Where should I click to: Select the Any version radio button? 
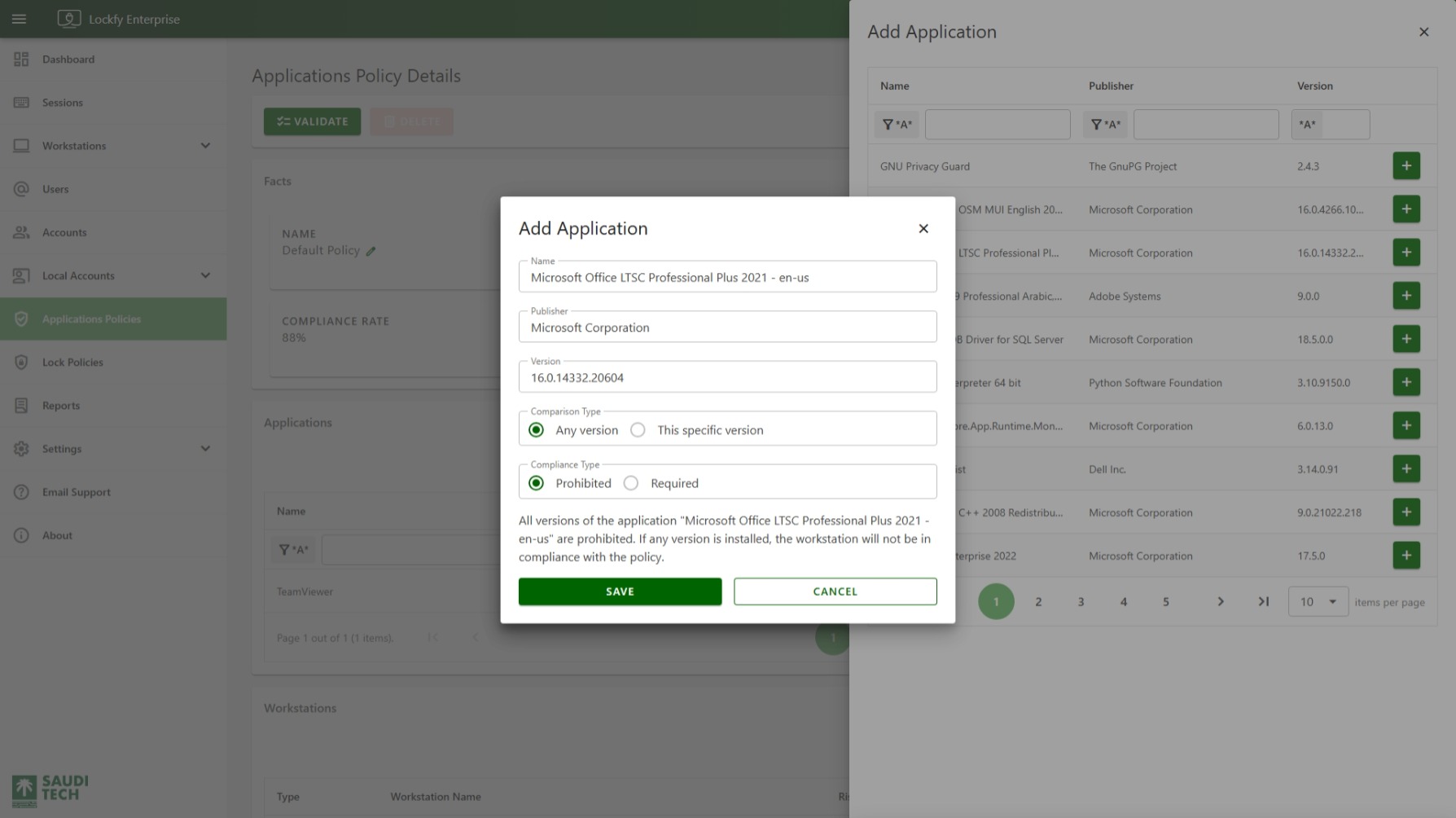click(536, 430)
